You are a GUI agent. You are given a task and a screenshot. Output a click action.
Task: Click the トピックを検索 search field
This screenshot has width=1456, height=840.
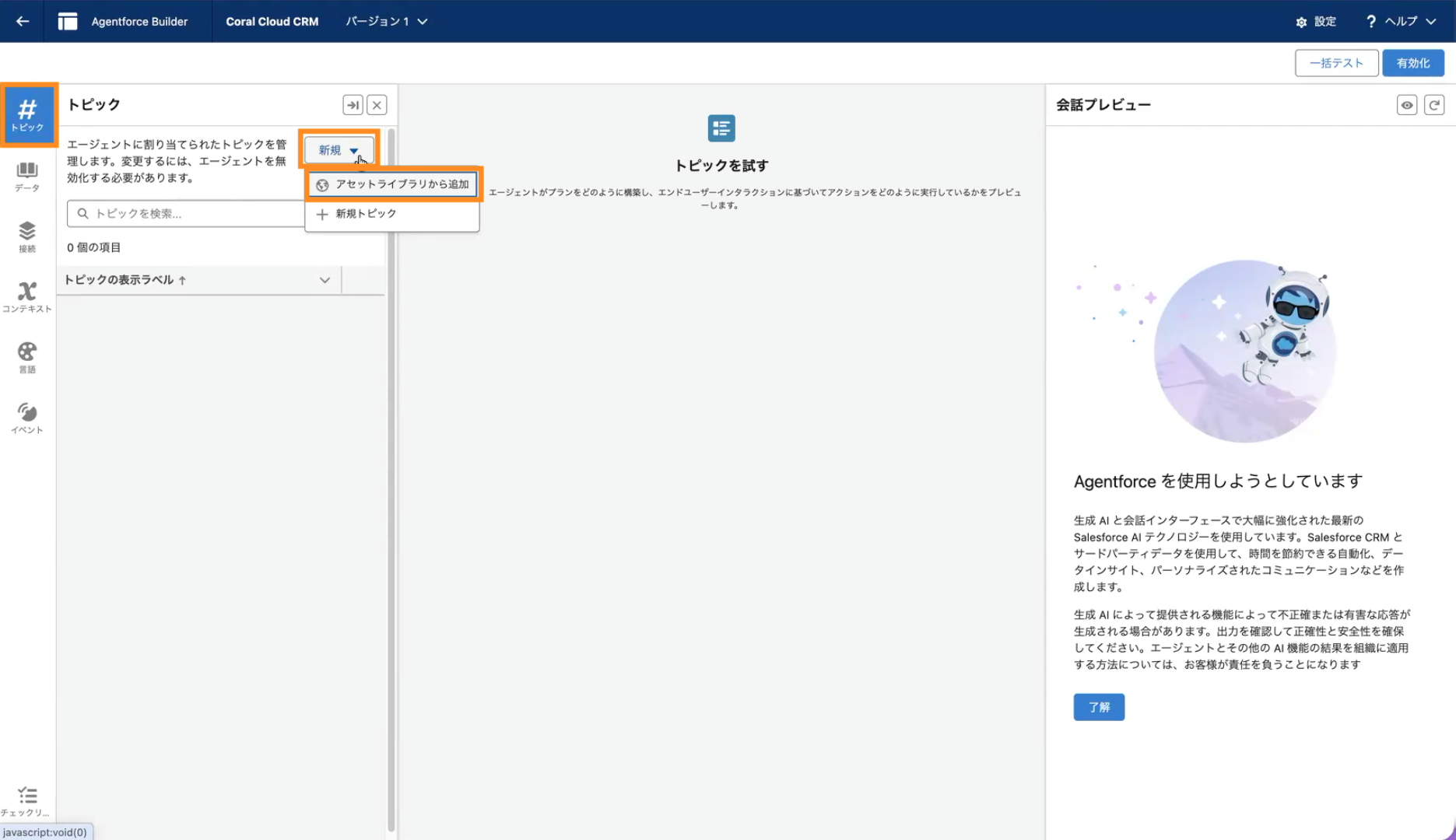186,214
